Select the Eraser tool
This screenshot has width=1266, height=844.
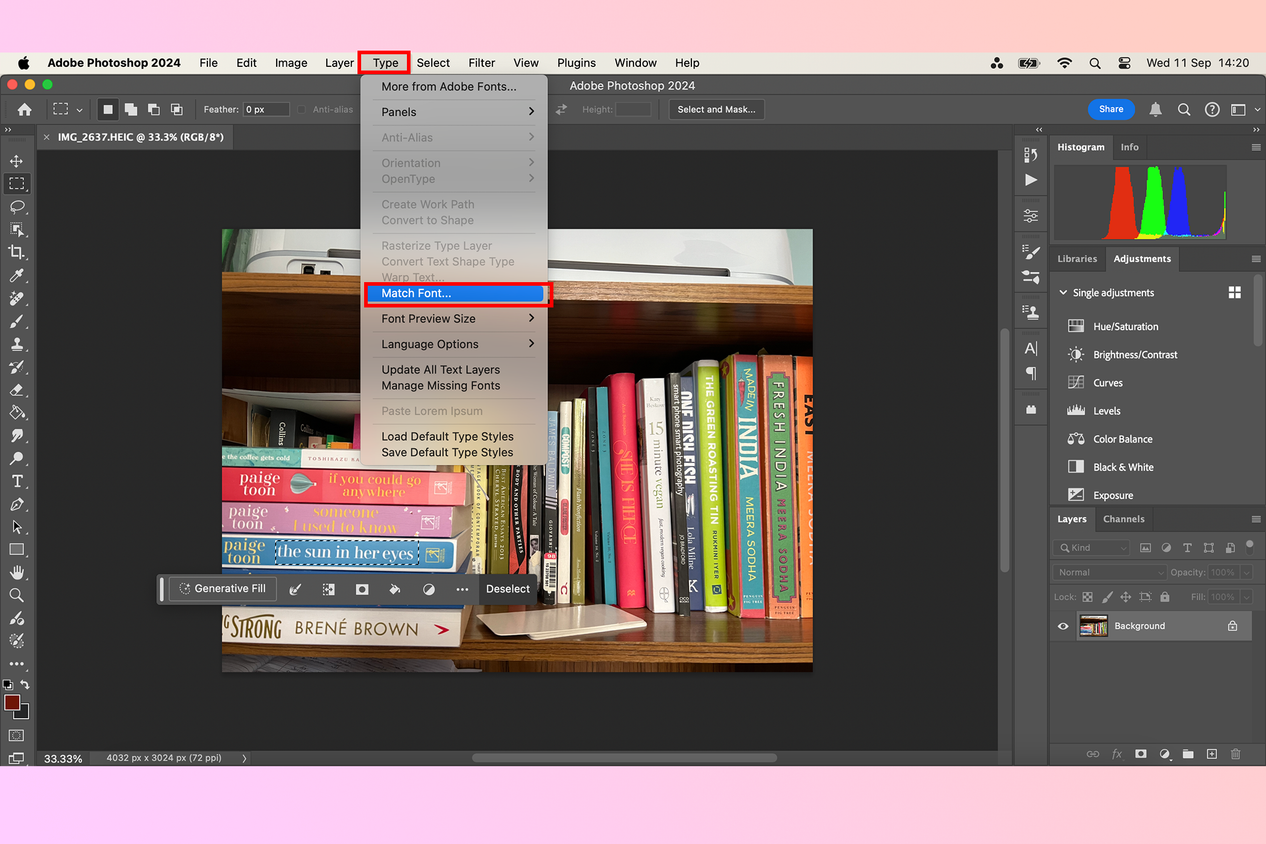pyautogui.click(x=16, y=390)
